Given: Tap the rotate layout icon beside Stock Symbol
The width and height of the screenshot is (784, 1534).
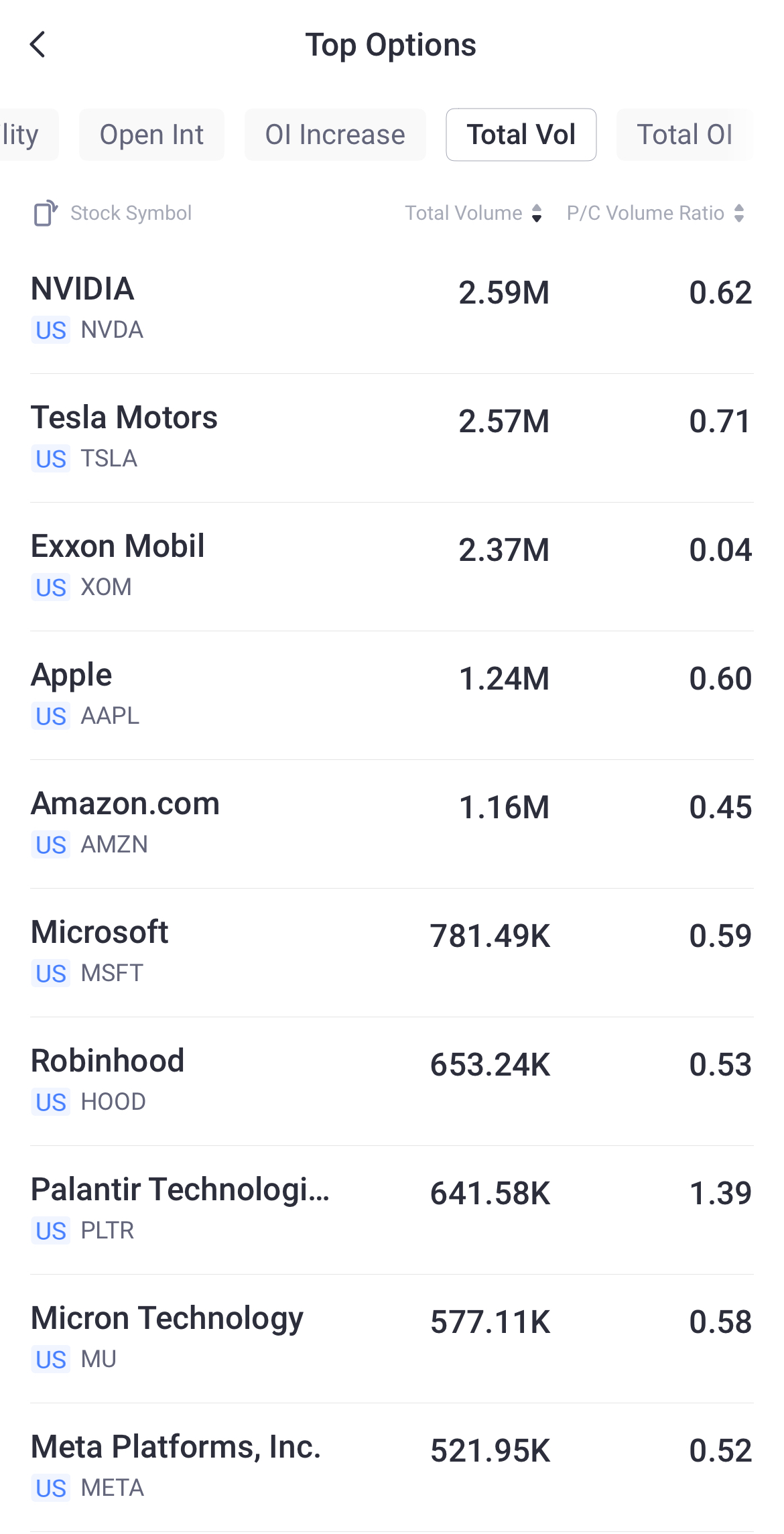Looking at the screenshot, I should pyautogui.click(x=46, y=213).
